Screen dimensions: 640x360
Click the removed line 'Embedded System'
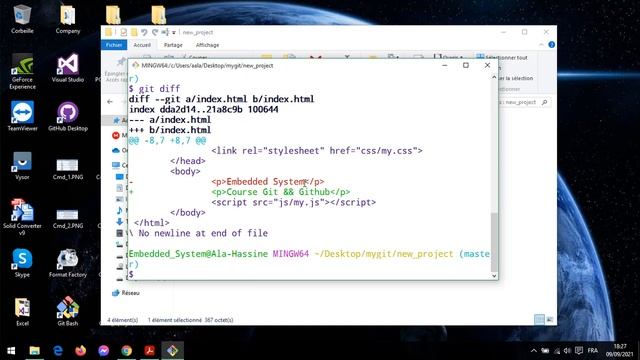tap(268, 182)
